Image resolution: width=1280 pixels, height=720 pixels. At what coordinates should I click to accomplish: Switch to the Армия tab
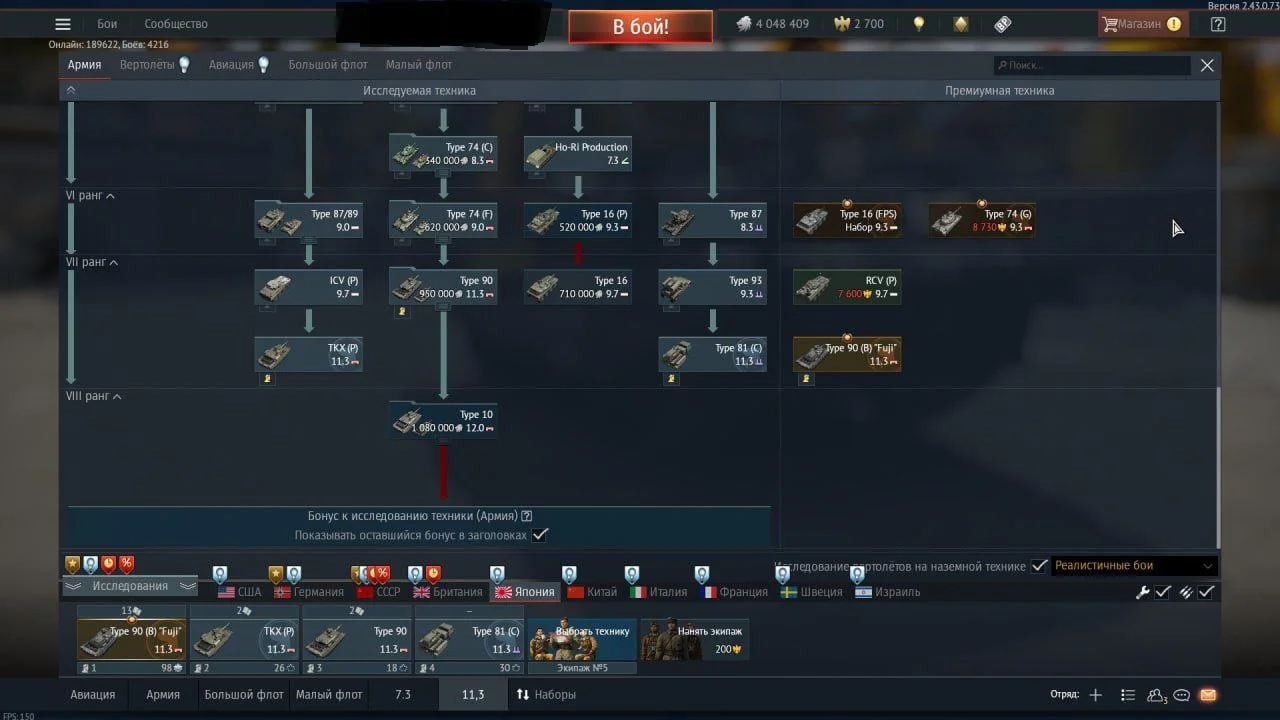[x=84, y=65]
